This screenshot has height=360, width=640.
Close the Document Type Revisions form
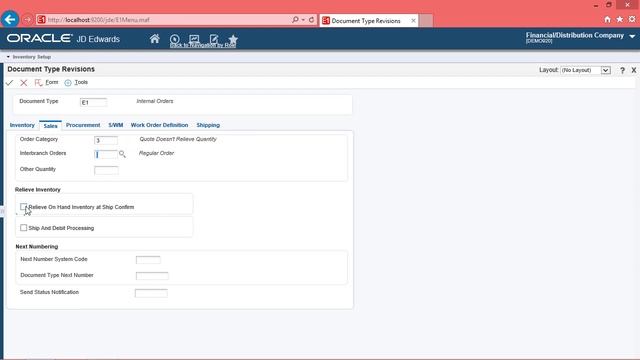pyautogui.click(x=634, y=70)
